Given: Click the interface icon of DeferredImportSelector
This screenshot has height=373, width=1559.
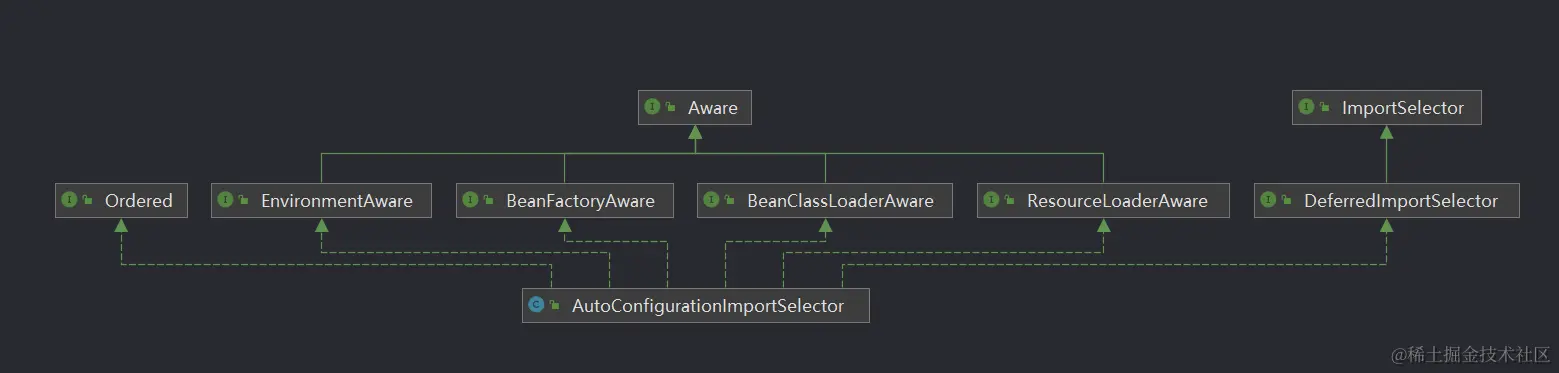Looking at the screenshot, I should coord(1269,200).
